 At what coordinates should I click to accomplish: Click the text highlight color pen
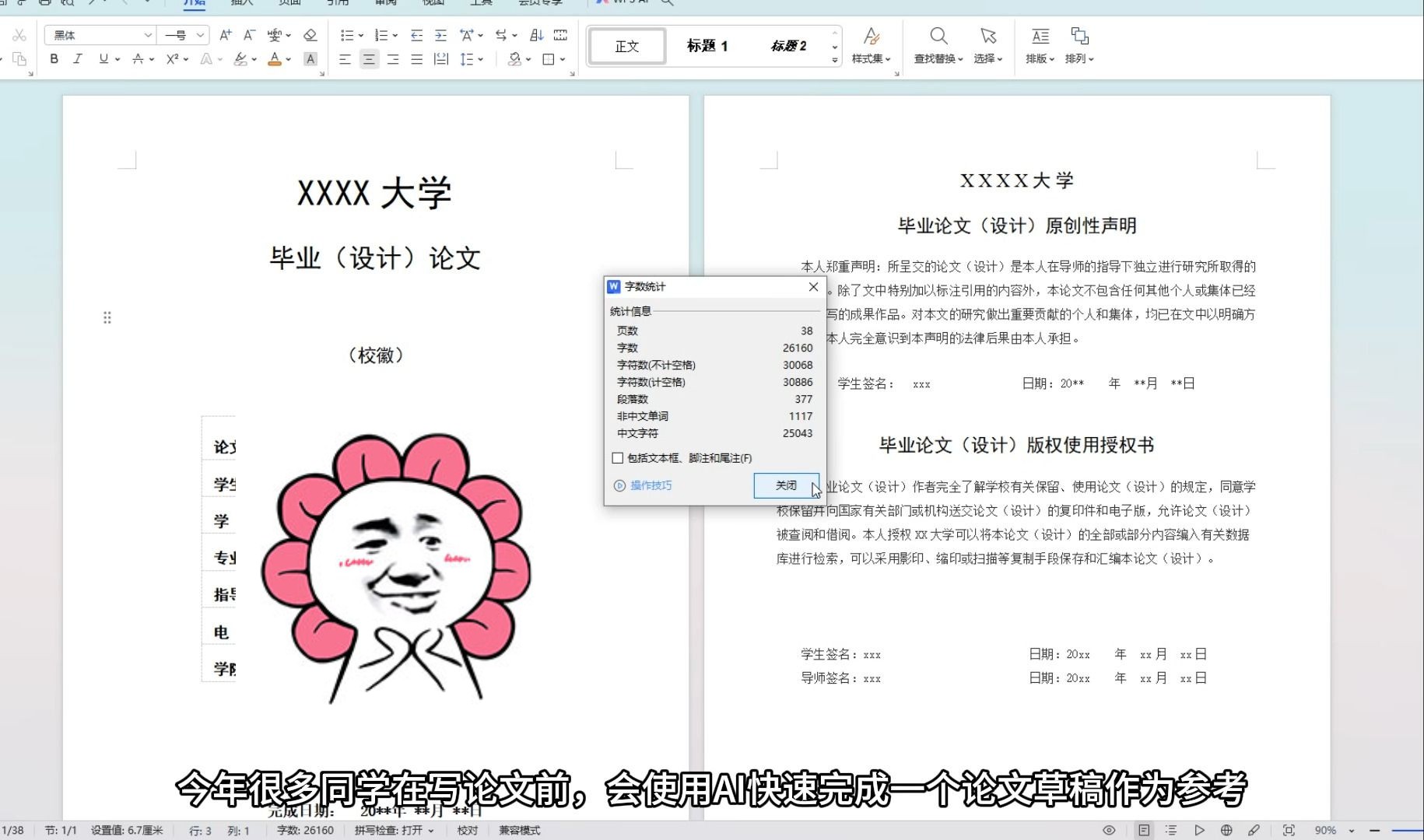coord(240,59)
